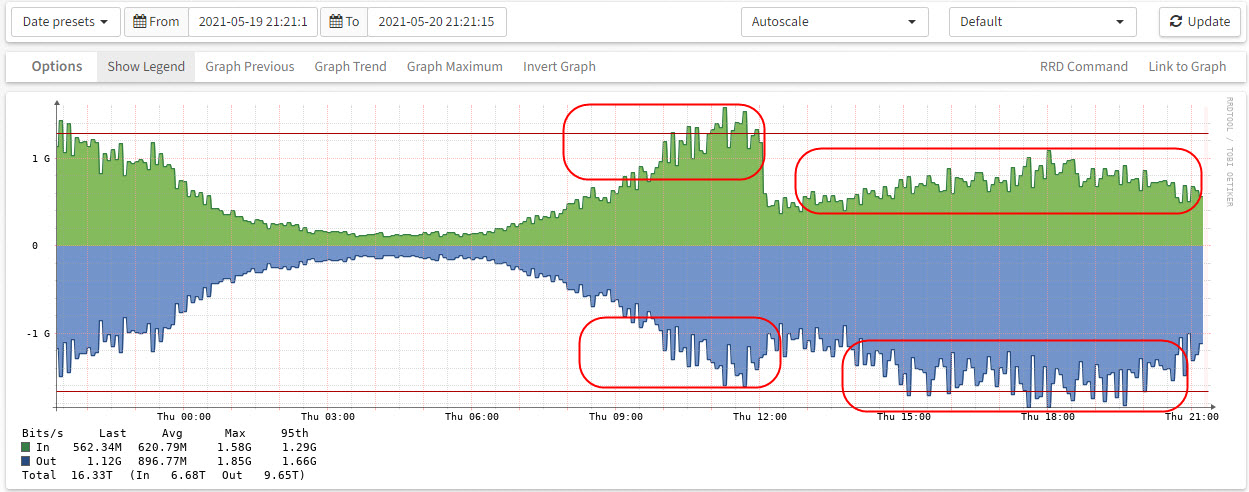The width and height of the screenshot is (1249, 492).
Task: Click the calendar icon beside To
Action: [336, 22]
